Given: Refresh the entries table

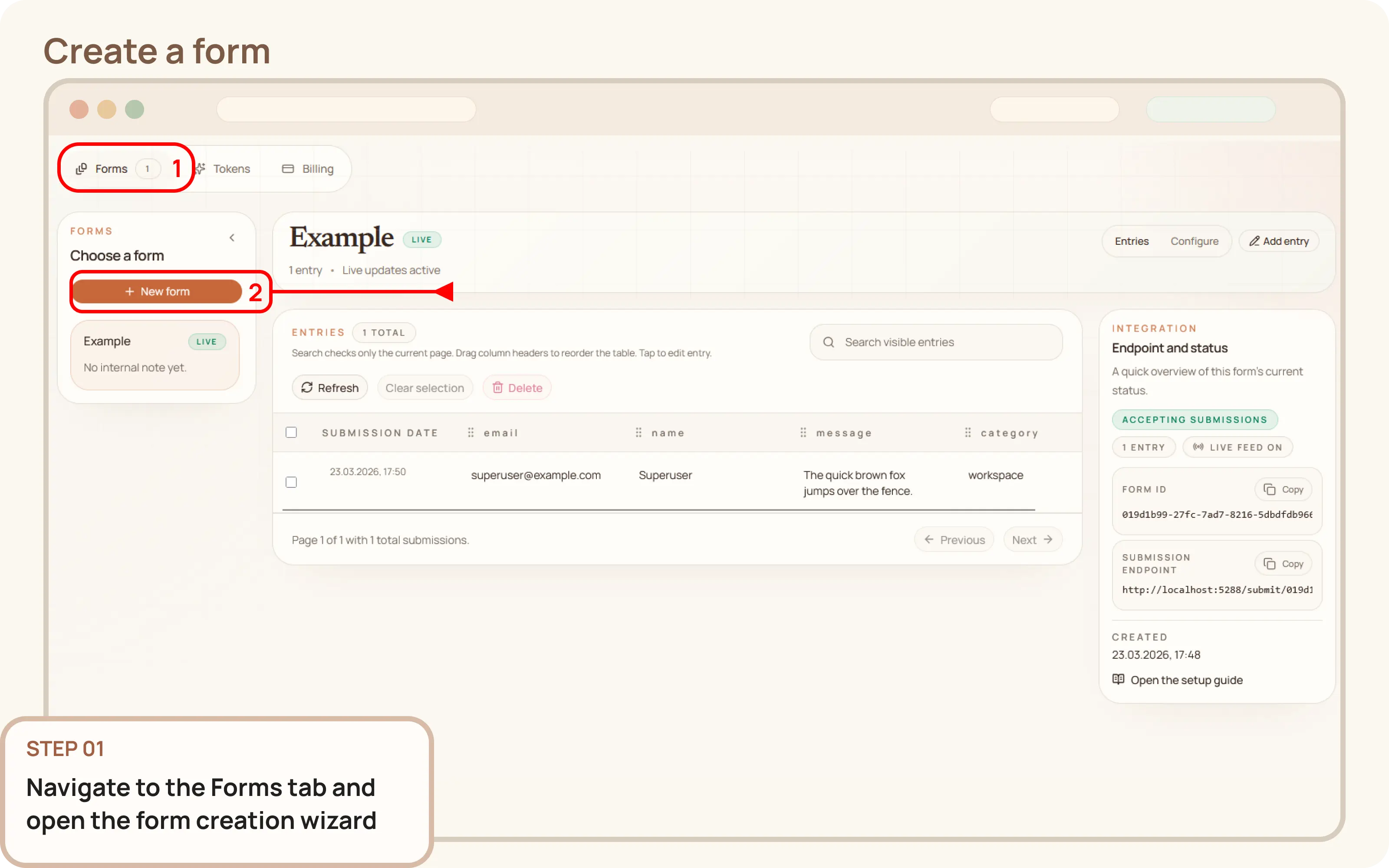Looking at the screenshot, I should tap(329, 388).
